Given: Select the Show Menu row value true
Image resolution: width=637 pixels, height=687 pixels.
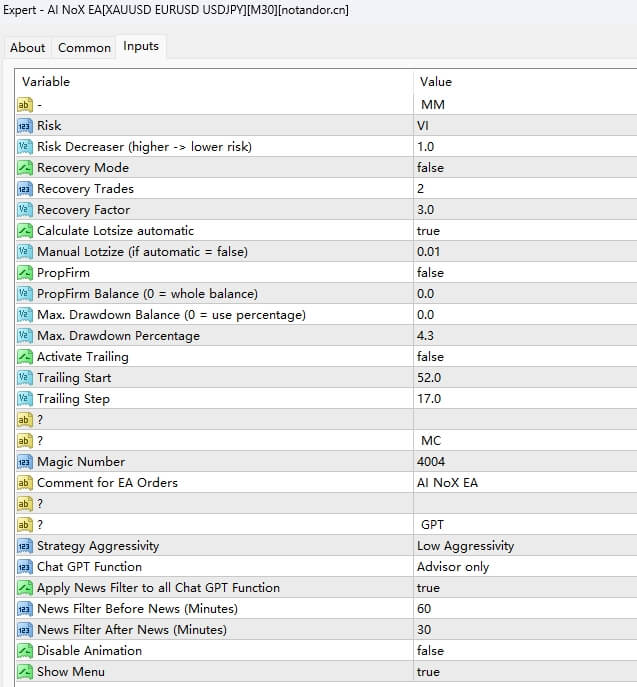Looking at the screenshot, I should [428, 672].
